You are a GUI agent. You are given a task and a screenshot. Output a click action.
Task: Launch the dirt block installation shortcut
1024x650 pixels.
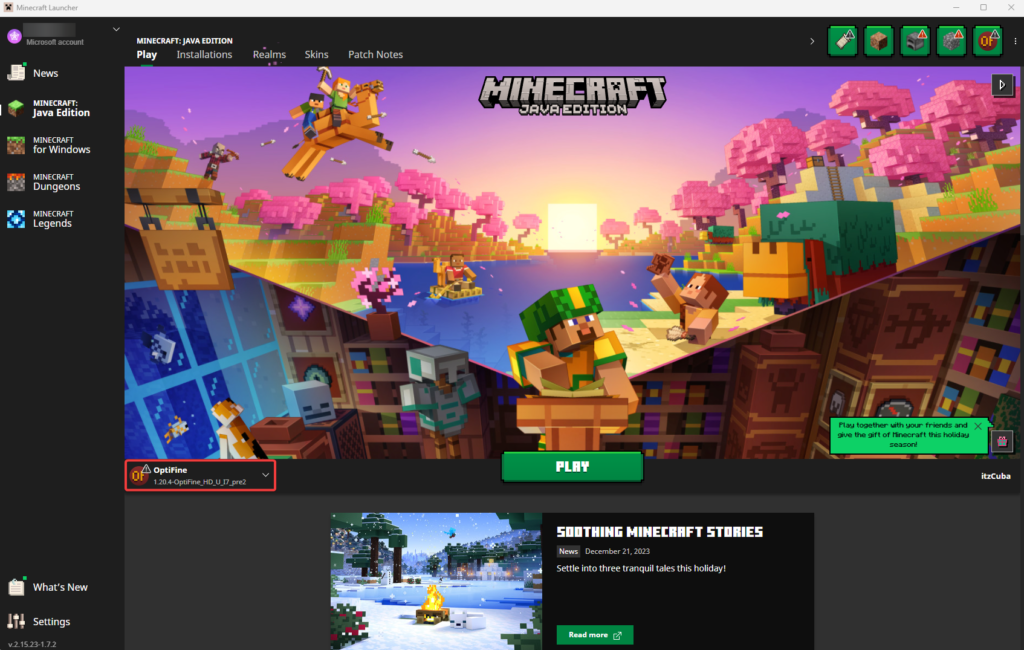(x=878, y=41)
